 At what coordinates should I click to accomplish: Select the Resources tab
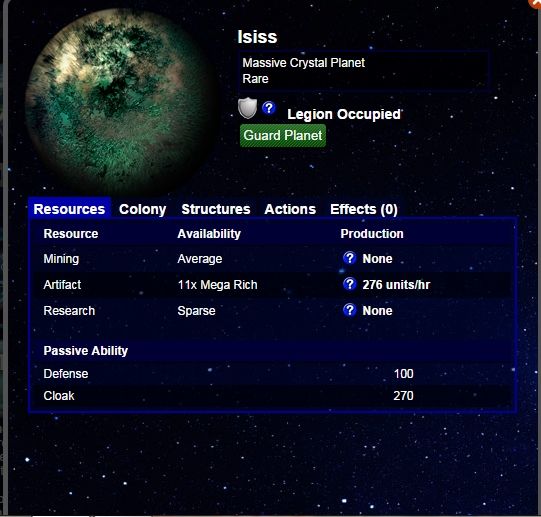[69, 209]
